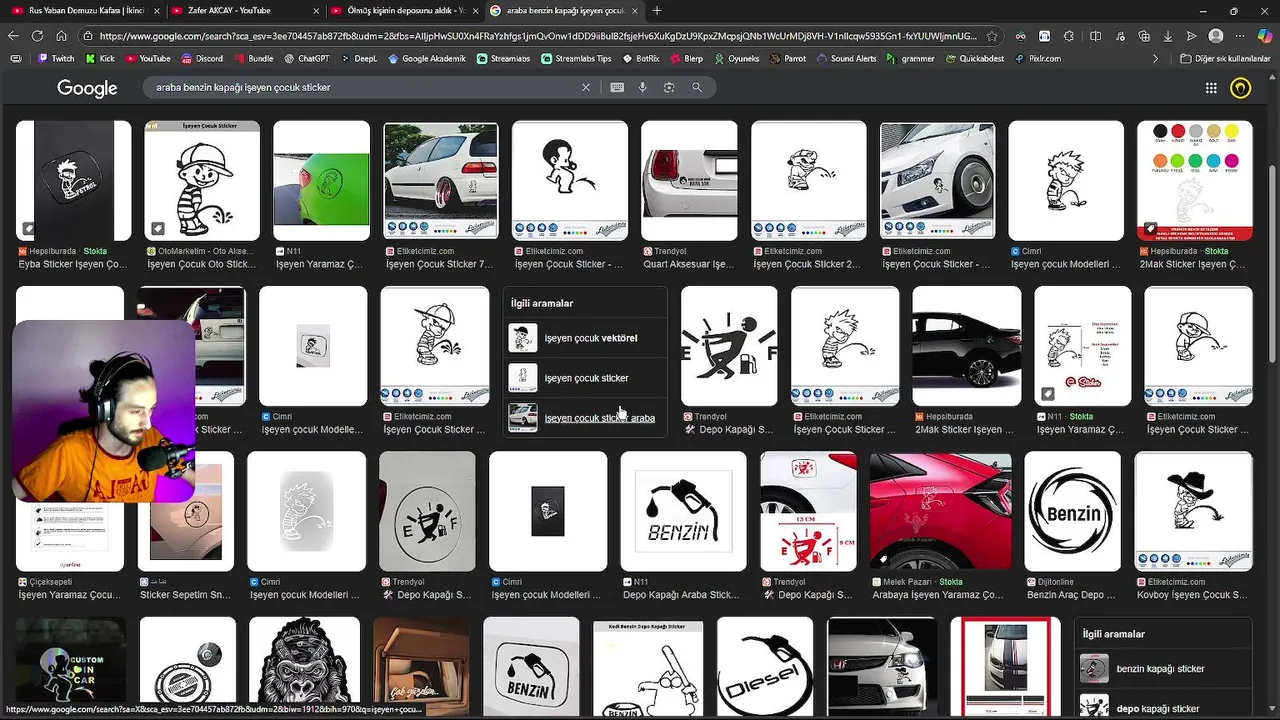
Task: Open the browser profile avatar
Action: 1216,36
